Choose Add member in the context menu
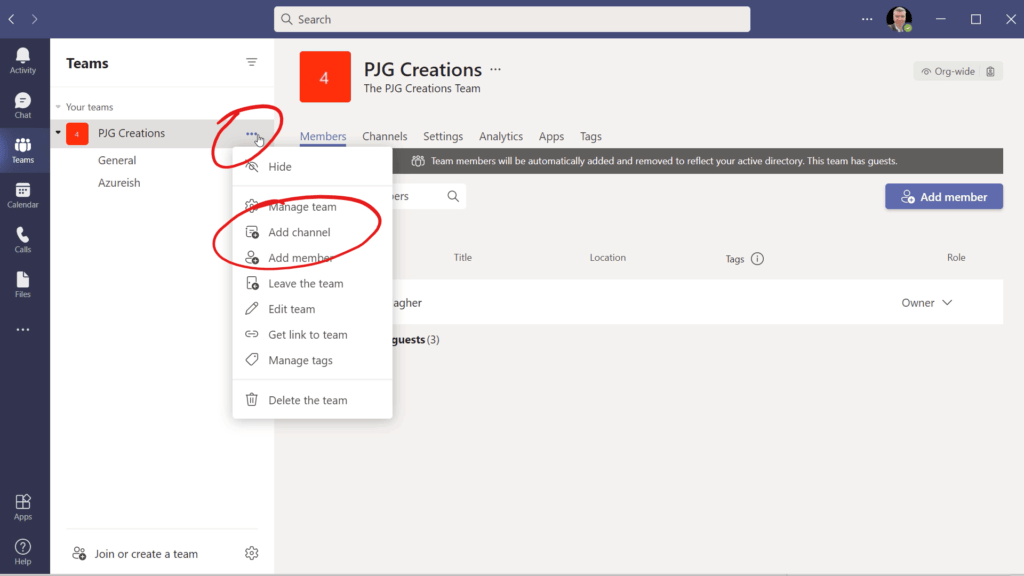1024x576 pixels. point(312,257)
